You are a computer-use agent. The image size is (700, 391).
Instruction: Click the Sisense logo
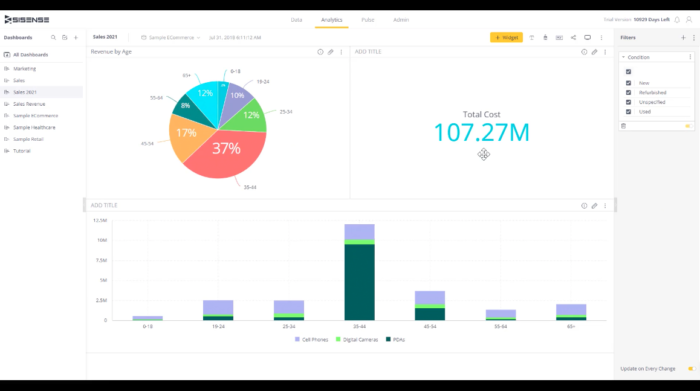click(x=27, y=20)
